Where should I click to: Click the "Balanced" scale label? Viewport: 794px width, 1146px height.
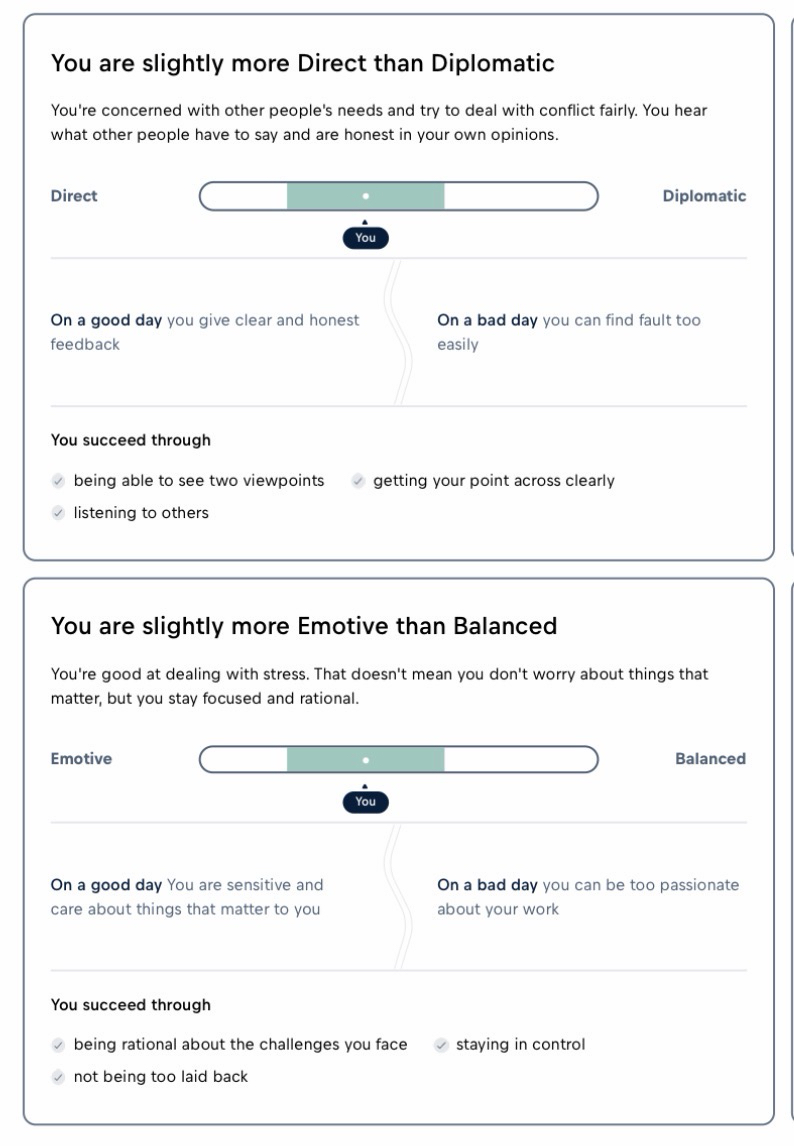point(710,759)
